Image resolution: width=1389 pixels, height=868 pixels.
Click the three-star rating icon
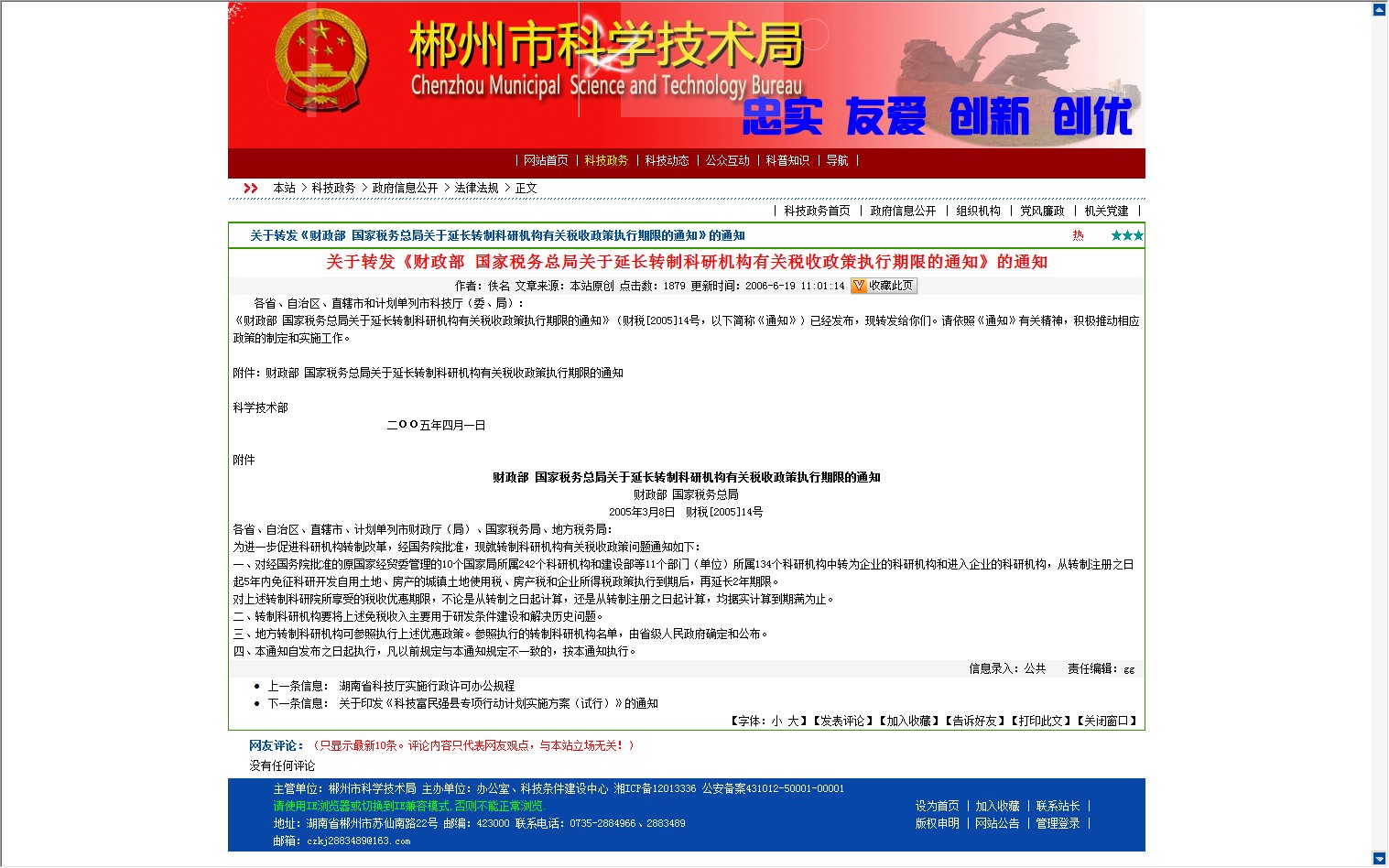point(1127,235)
